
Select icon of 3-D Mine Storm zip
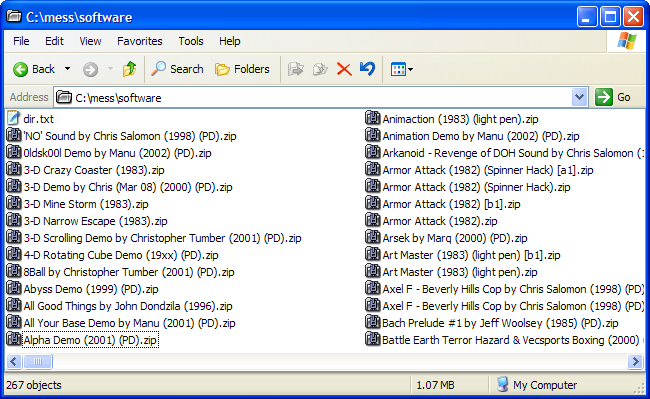pyautogui.click(x=14, y=203)
